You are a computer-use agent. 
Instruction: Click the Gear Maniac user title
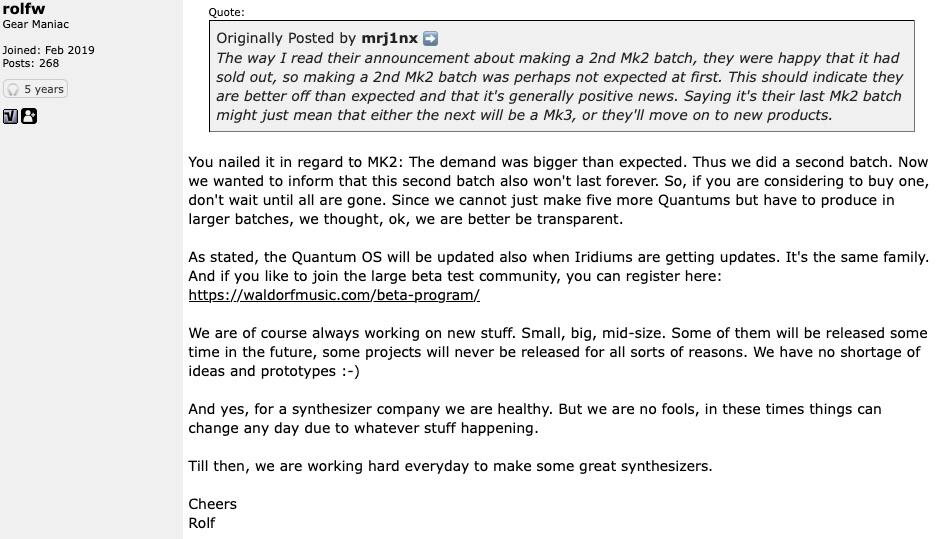click(x=36, y=24)
